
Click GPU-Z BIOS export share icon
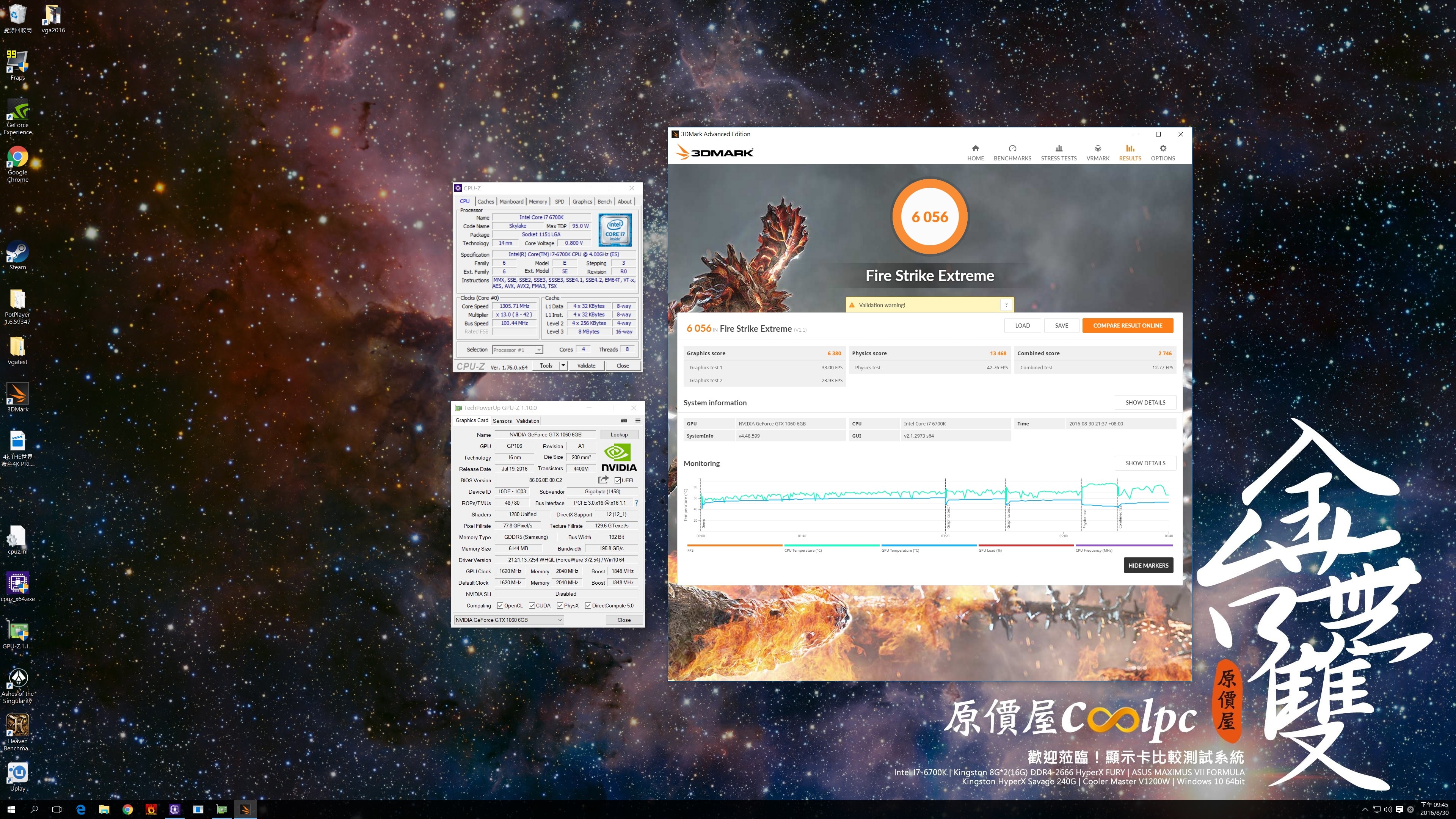point(603,480)
